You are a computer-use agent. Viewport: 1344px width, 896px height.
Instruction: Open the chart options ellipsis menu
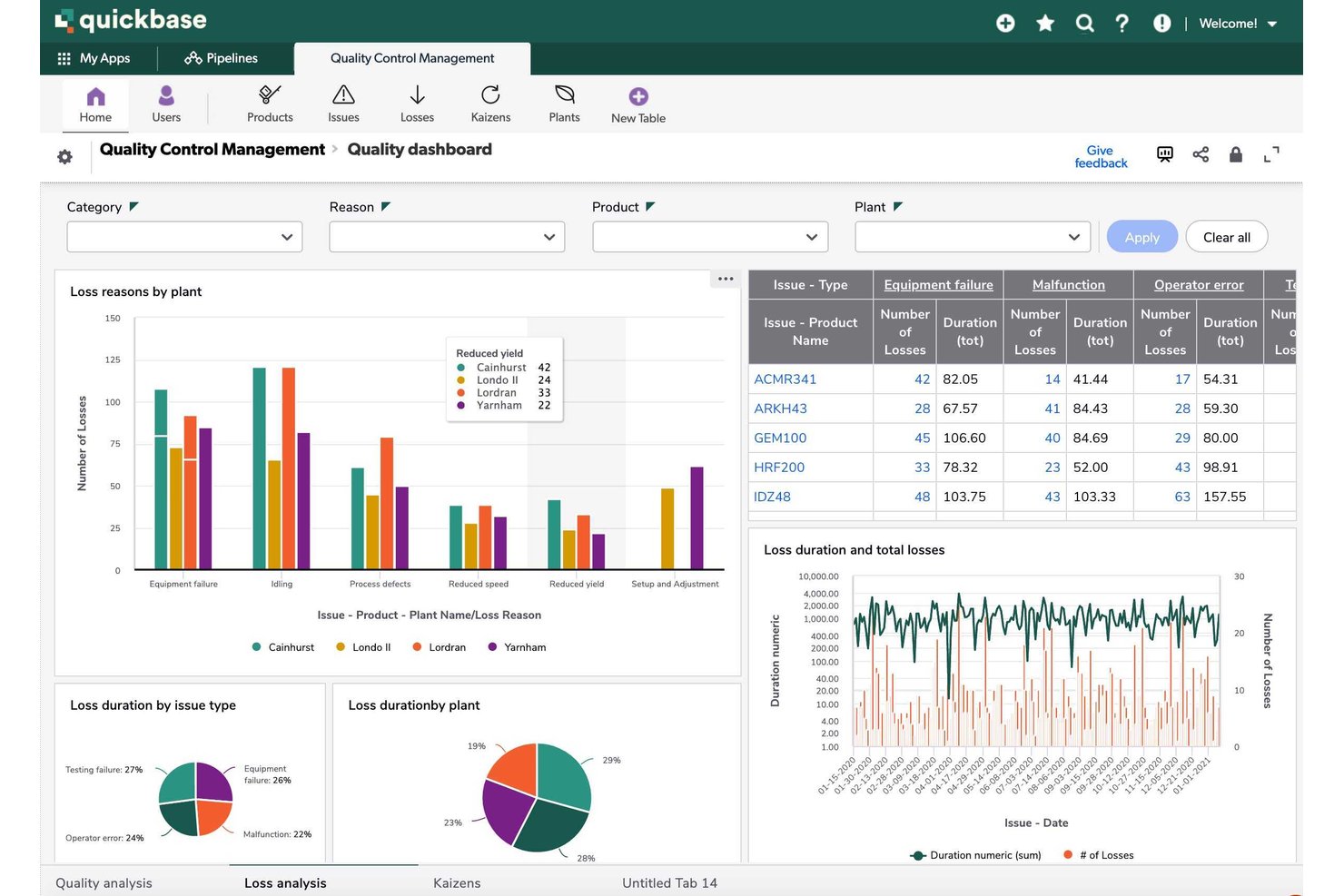point(726,279)
